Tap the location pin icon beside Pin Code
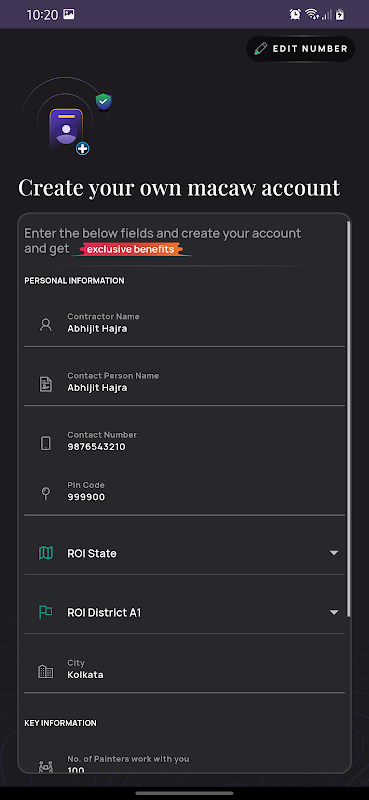 pos(46,493)
